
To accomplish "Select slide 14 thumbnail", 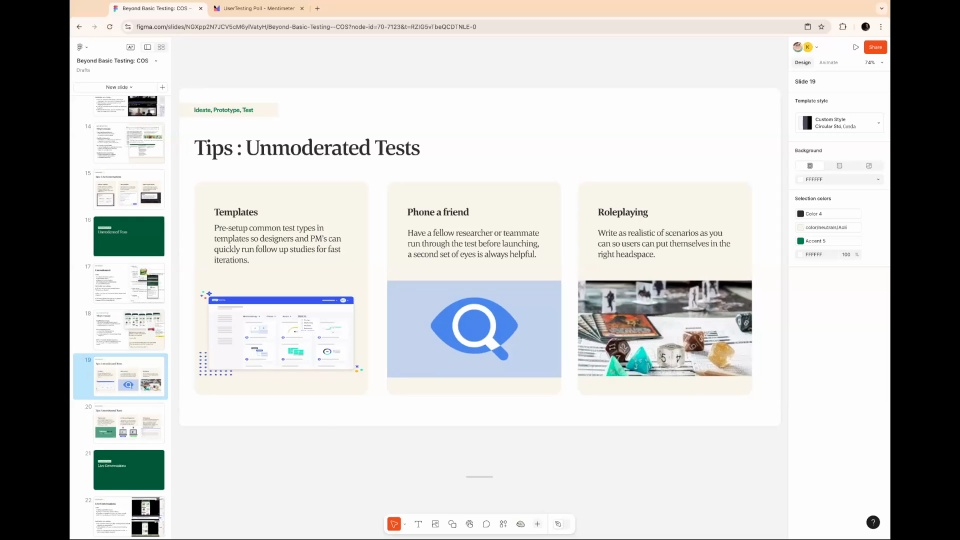I will point(129,143).
